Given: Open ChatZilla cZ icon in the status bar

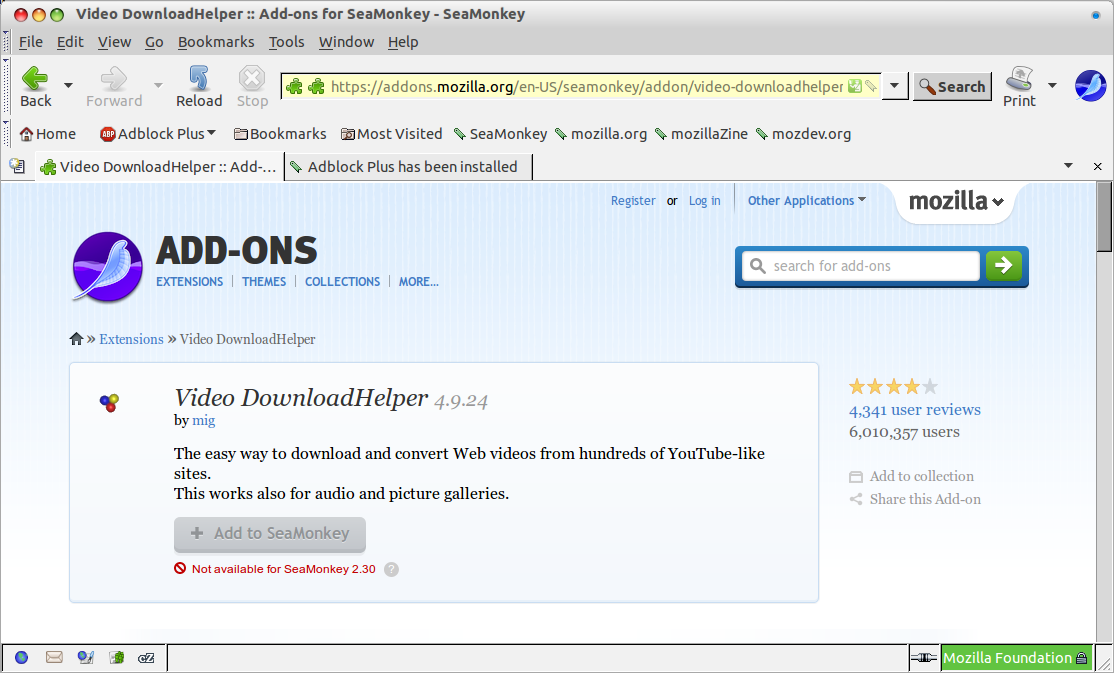Looking at the screenshot, I should click(x=146, y=657).
